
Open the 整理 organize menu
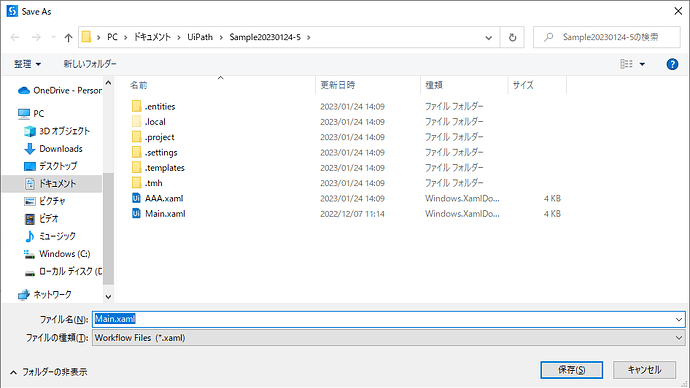click(27, 64)
